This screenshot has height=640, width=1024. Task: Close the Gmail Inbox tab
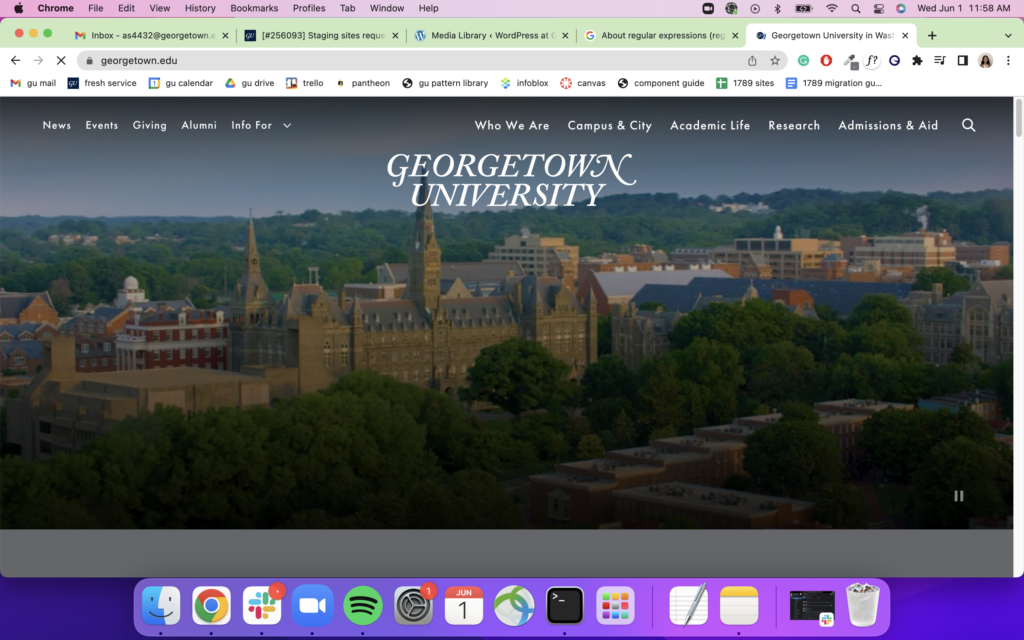click(x=225, y=35)
